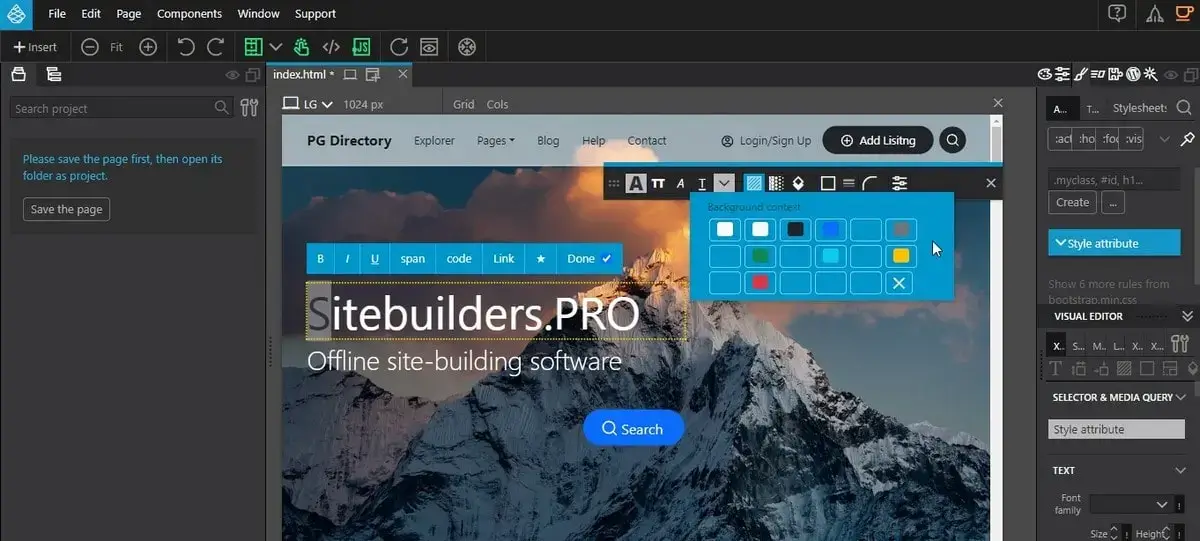The image size is (1200, 541).
Task: Select the border square icon
Action: pyautogui.click(x=827, y=183)
